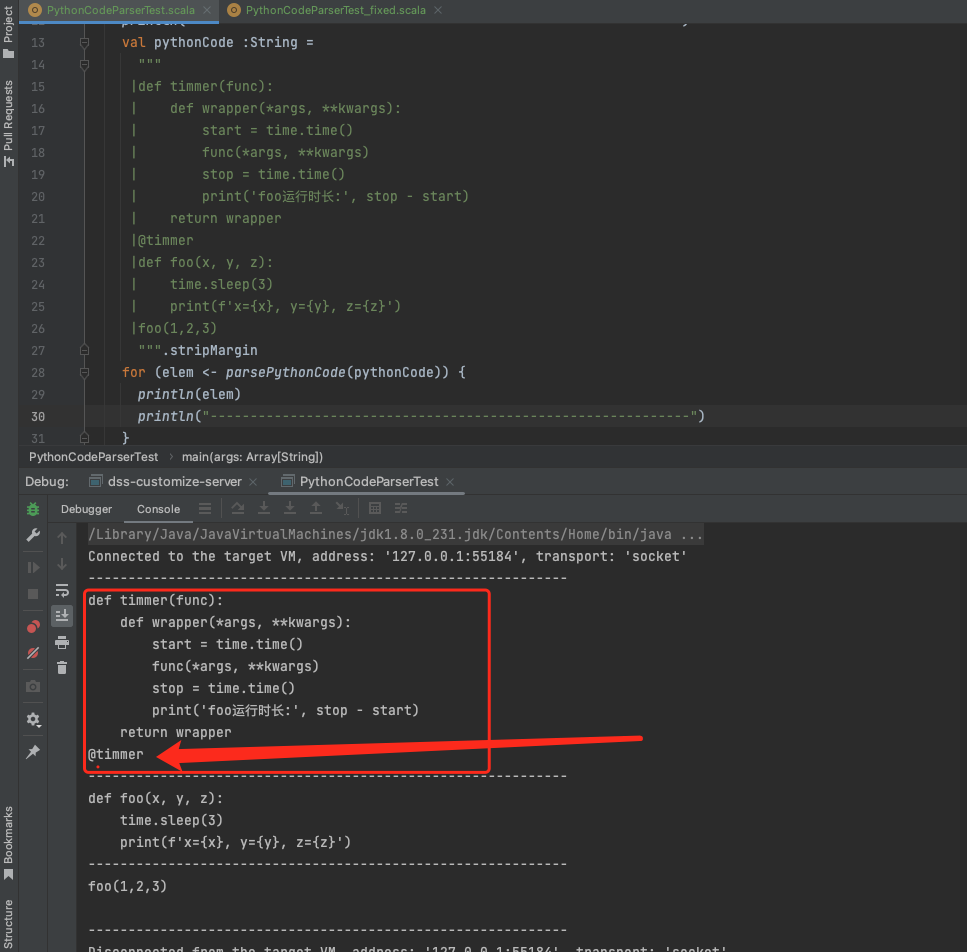967x952 pixels.
Task: Click console Down the Stack Trace arrow
Action: [x=62, y=564]
